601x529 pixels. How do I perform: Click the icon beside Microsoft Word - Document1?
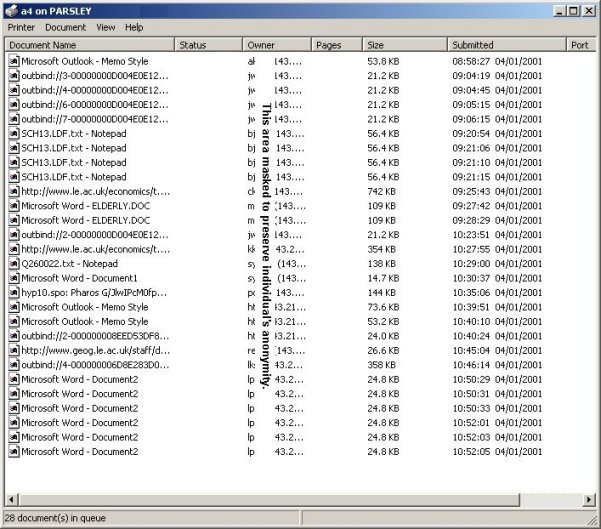(x=14, y=278)
